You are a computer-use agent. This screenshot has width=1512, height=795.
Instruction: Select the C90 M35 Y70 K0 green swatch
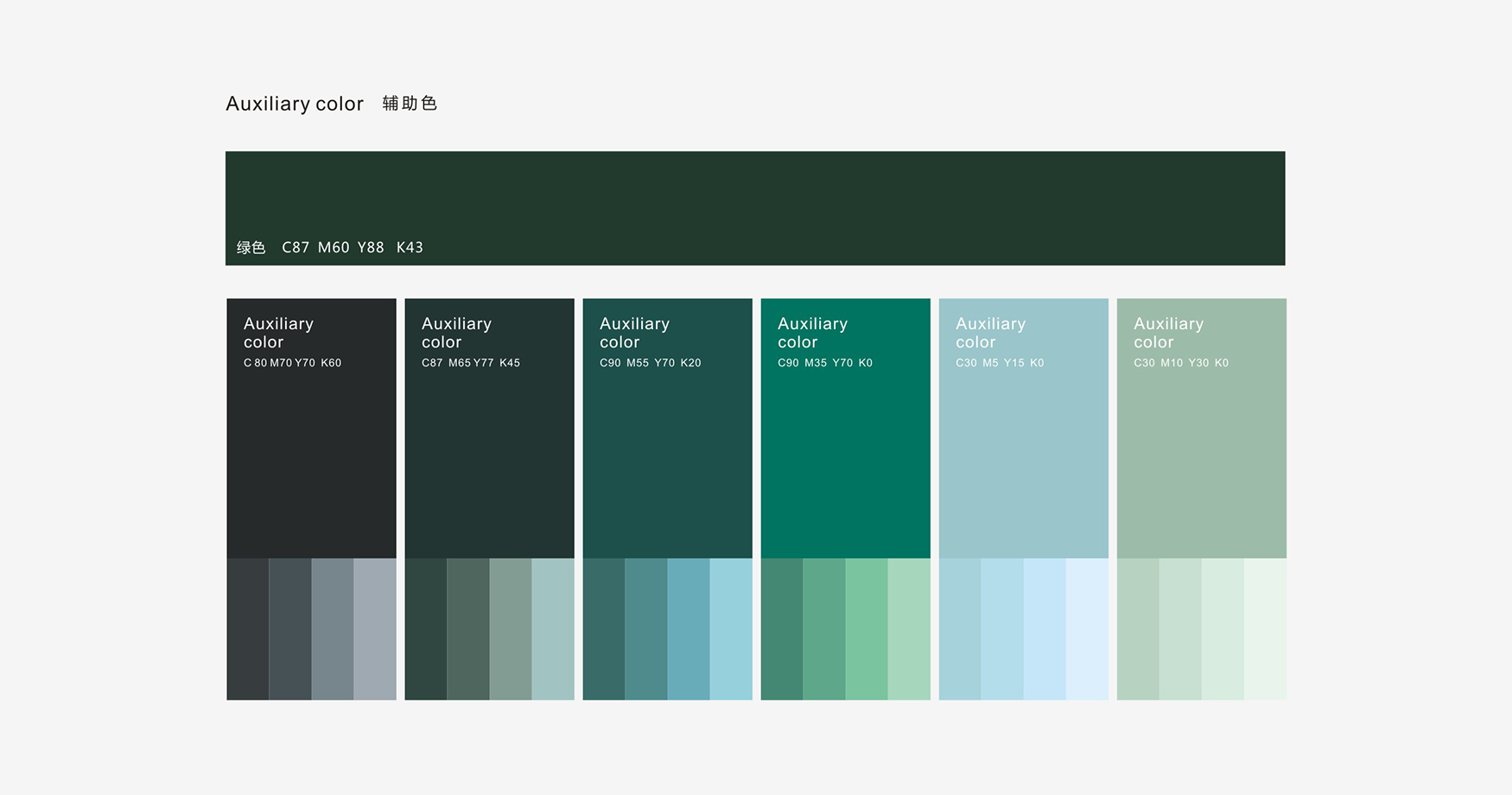[845, 428]
